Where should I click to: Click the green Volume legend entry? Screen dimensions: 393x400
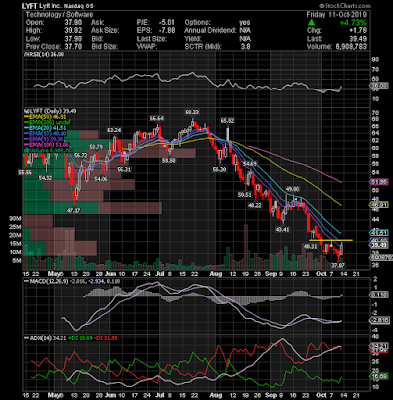coord(48,150)
